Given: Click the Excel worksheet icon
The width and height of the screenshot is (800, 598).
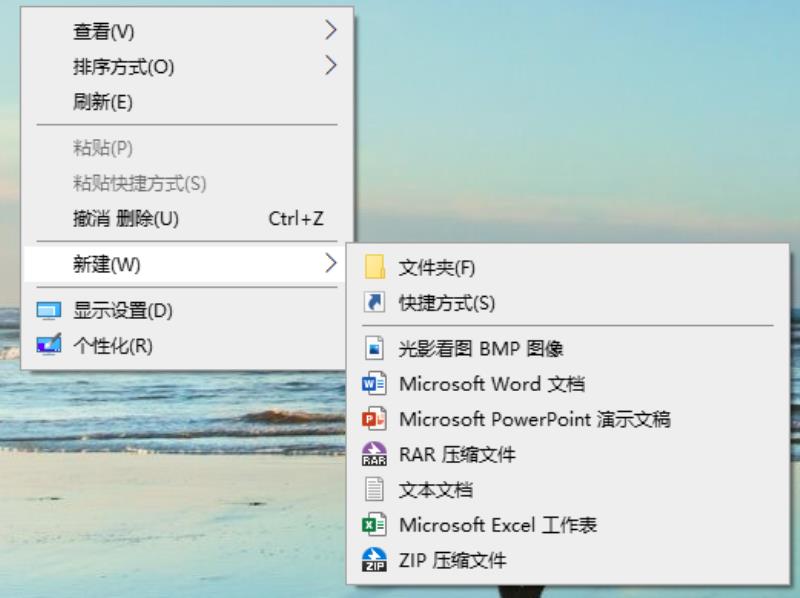Looking at the screenshot, I should (x=374, y=525).
